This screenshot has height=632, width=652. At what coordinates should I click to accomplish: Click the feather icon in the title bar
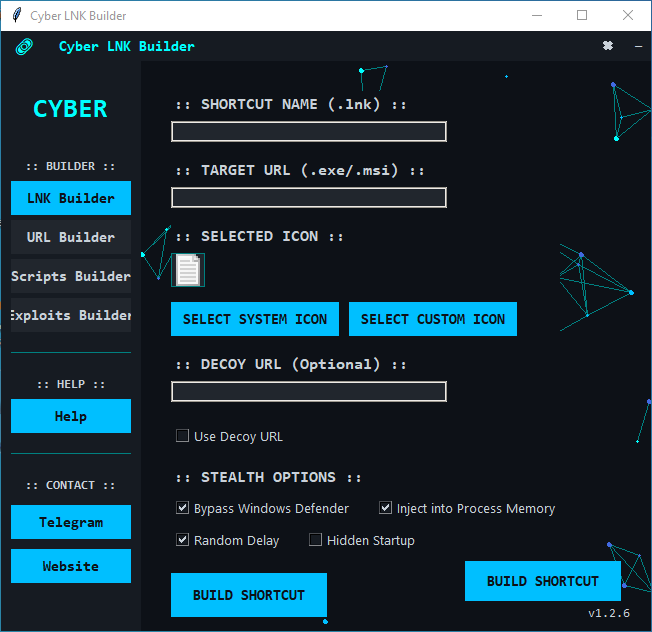(17, 15)
